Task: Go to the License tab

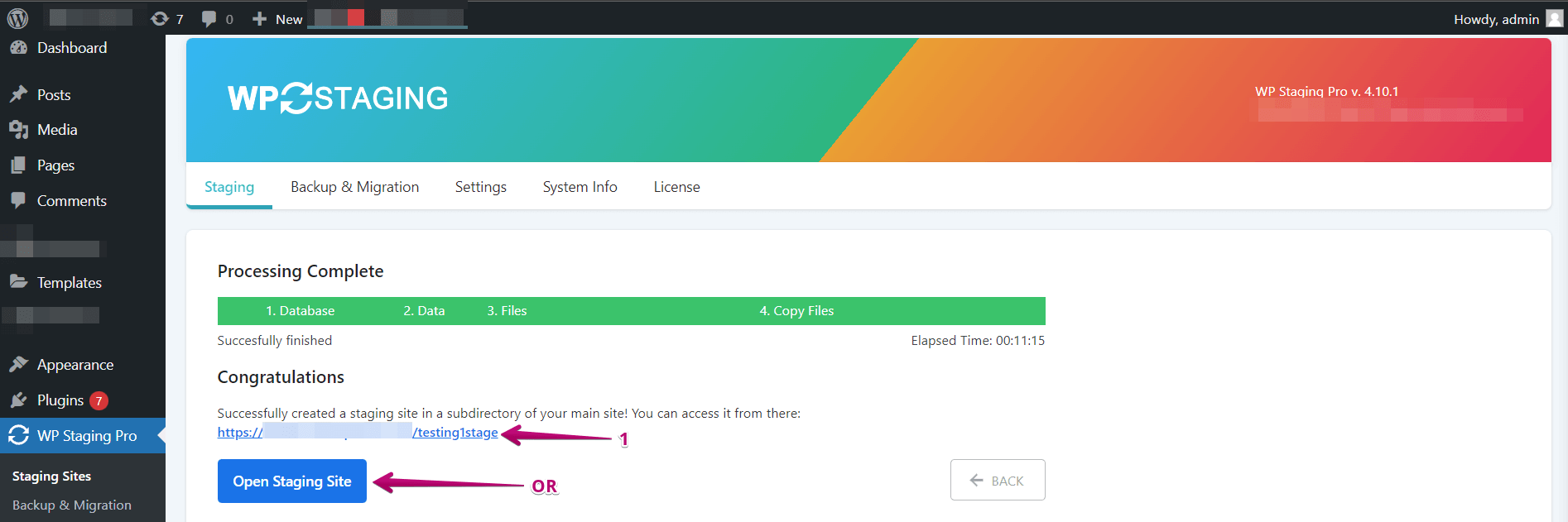Action: pos(676,187)
